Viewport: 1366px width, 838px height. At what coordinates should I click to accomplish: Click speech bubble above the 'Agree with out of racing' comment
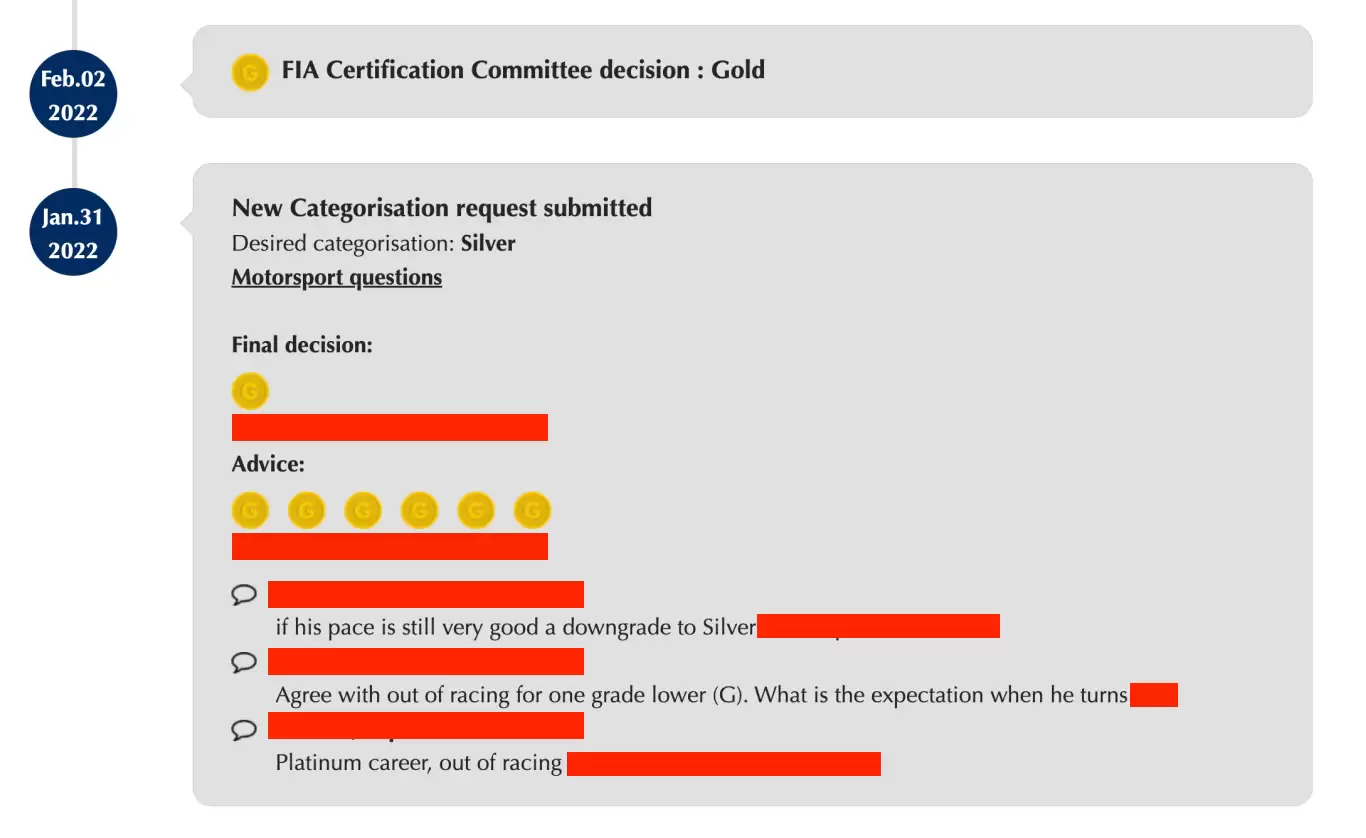(x=244, y=662)
